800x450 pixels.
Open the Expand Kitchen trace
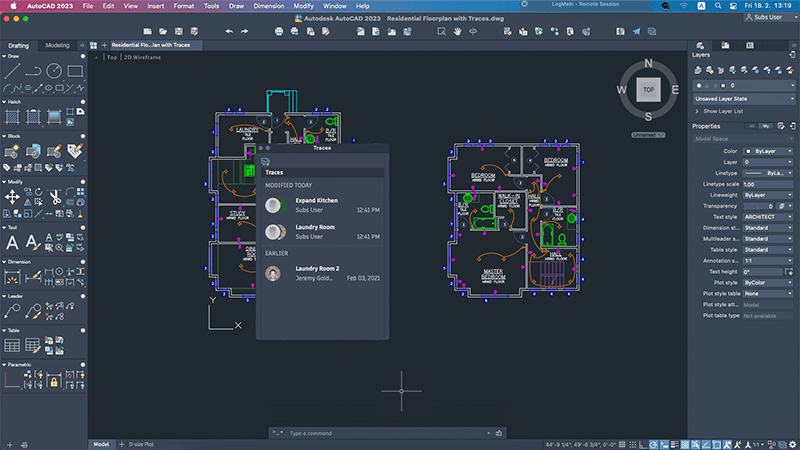322,205
